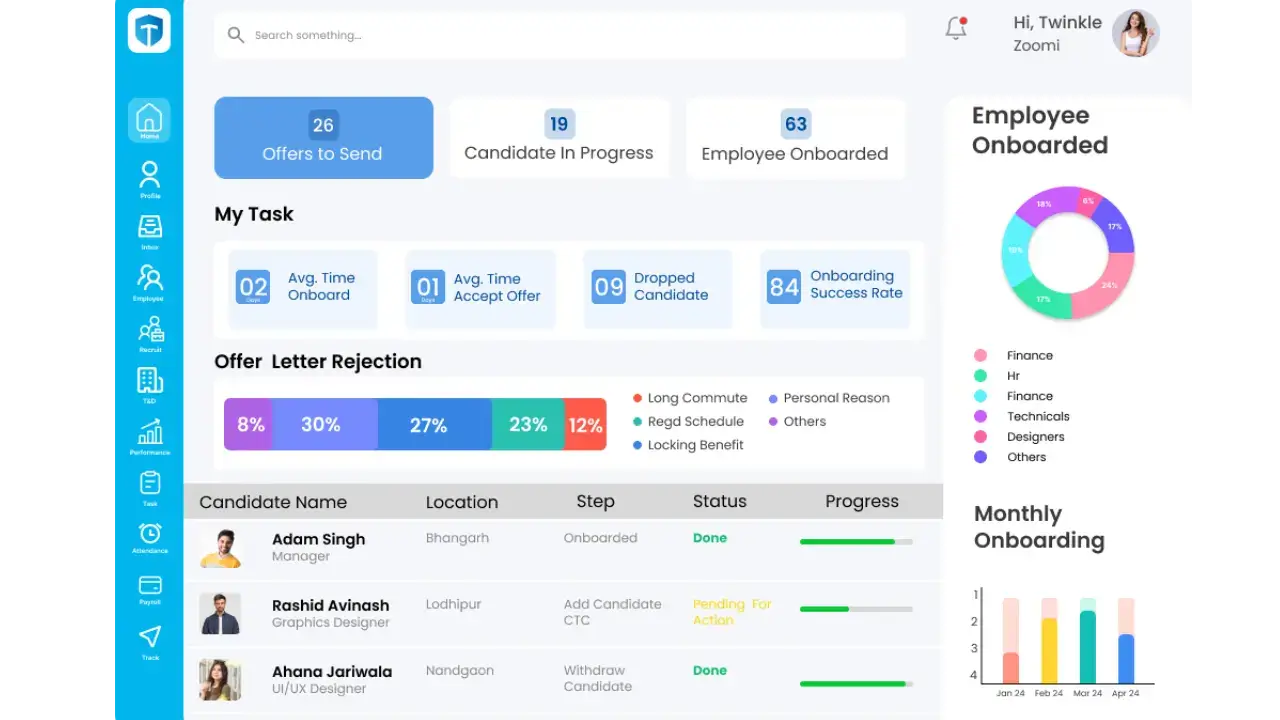Select the T&D sidebar icon
1280x720 pixels.
pos(148,381)
